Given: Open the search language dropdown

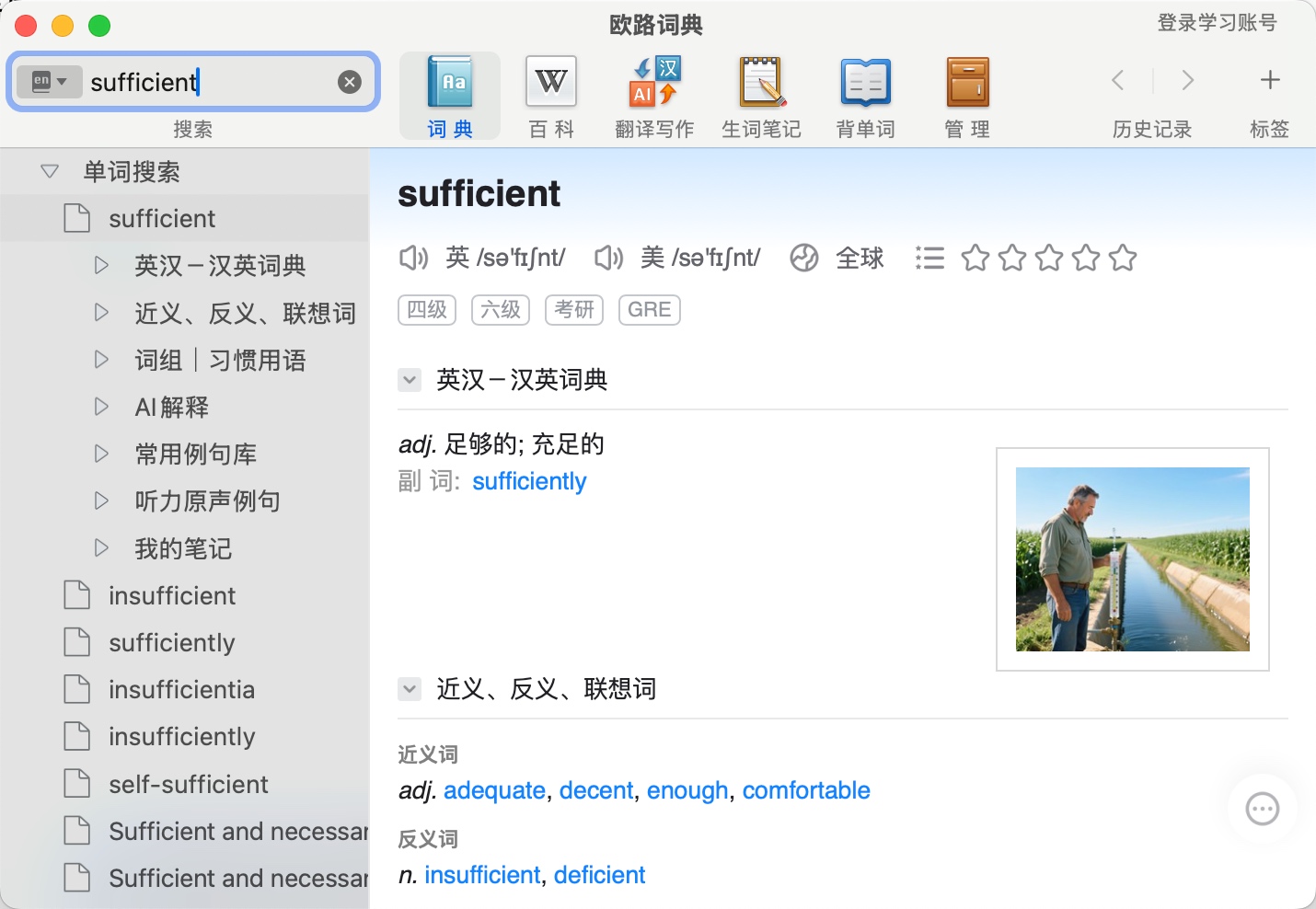Looking at the screenshot, I should tap(50, 82).
